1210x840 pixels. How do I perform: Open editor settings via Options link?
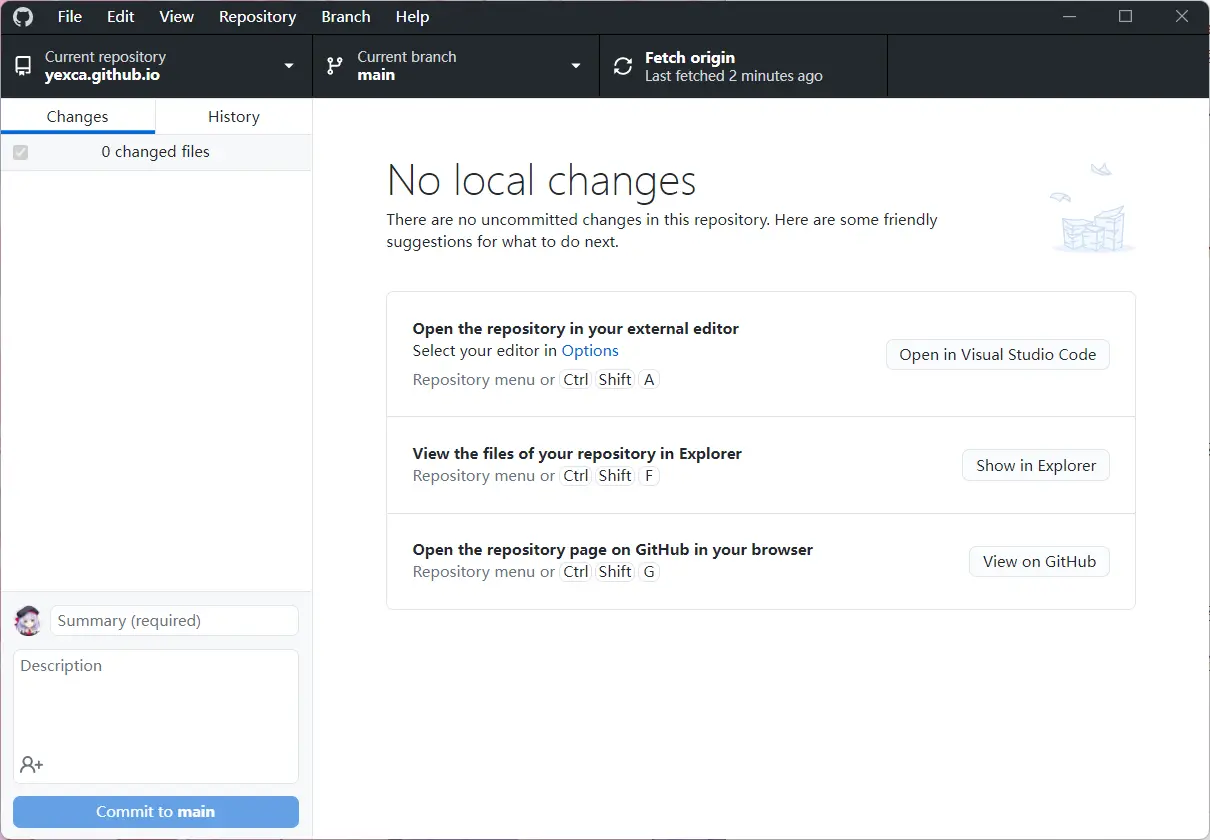pyautogui.click(x=590, y=350)
